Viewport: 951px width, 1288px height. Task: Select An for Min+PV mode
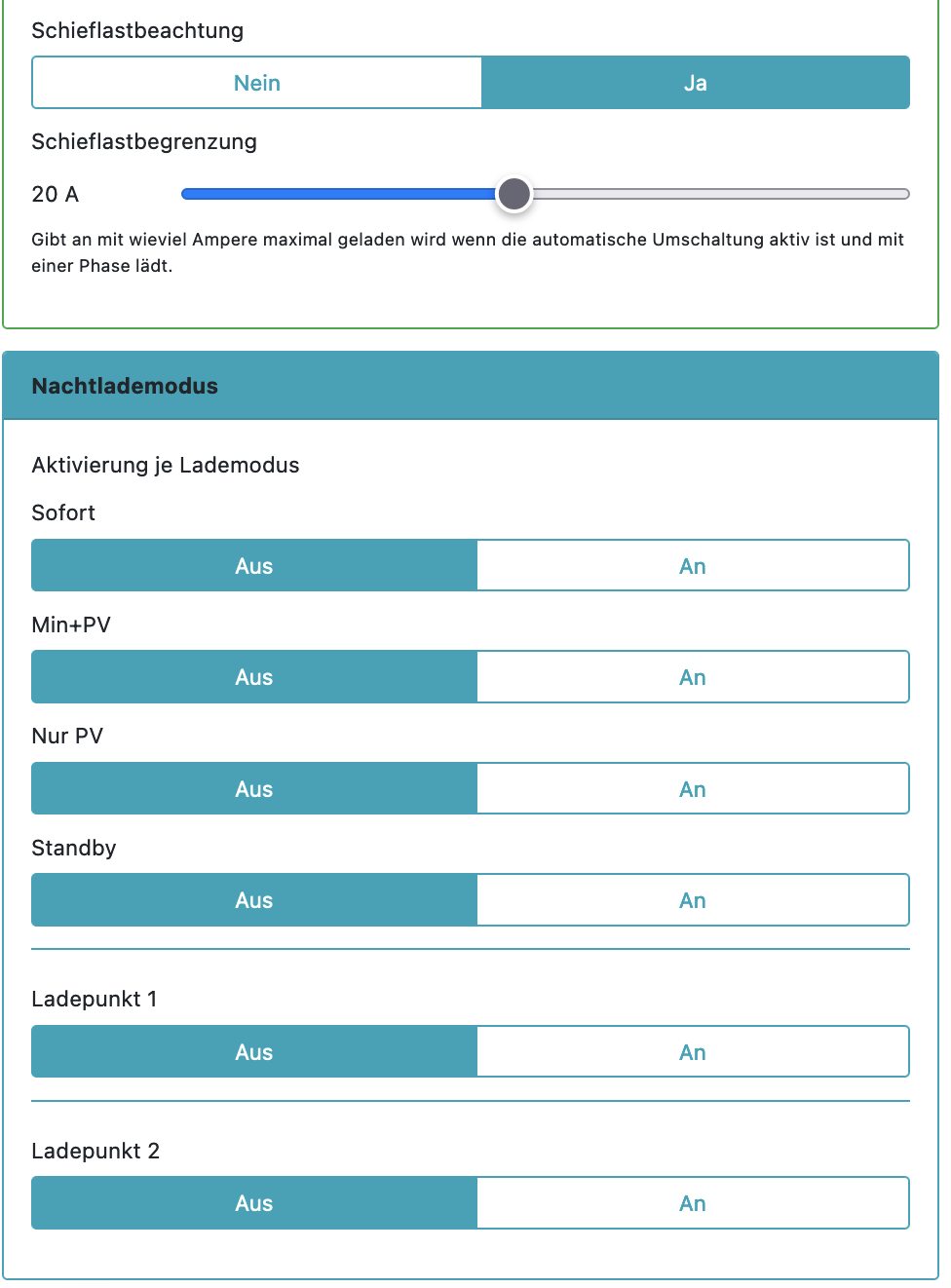click(x=693, y=677)
